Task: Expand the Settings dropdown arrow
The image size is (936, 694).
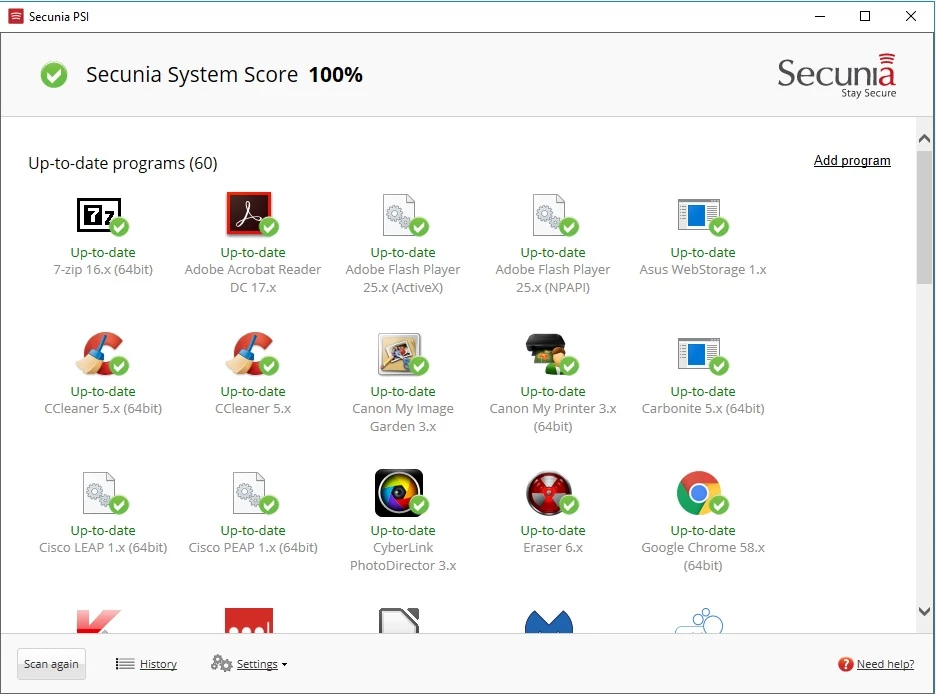Action: pyautogui.click(x=284, y=665)
